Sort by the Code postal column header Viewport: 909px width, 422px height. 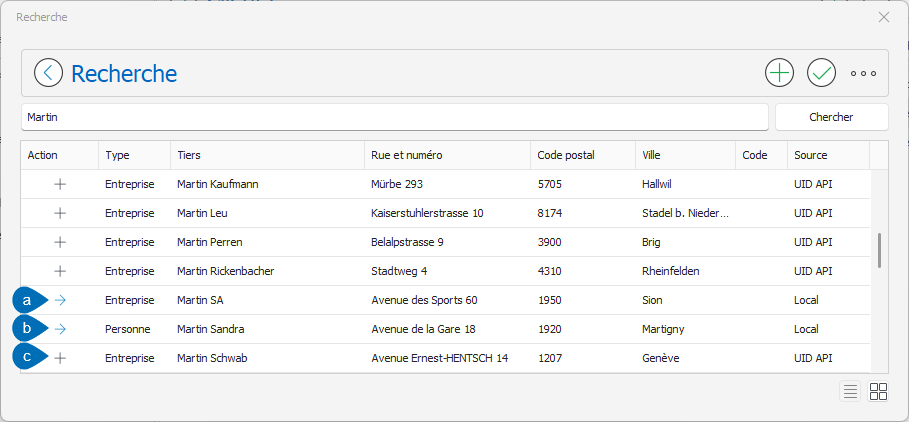click(x=583, y=155)
